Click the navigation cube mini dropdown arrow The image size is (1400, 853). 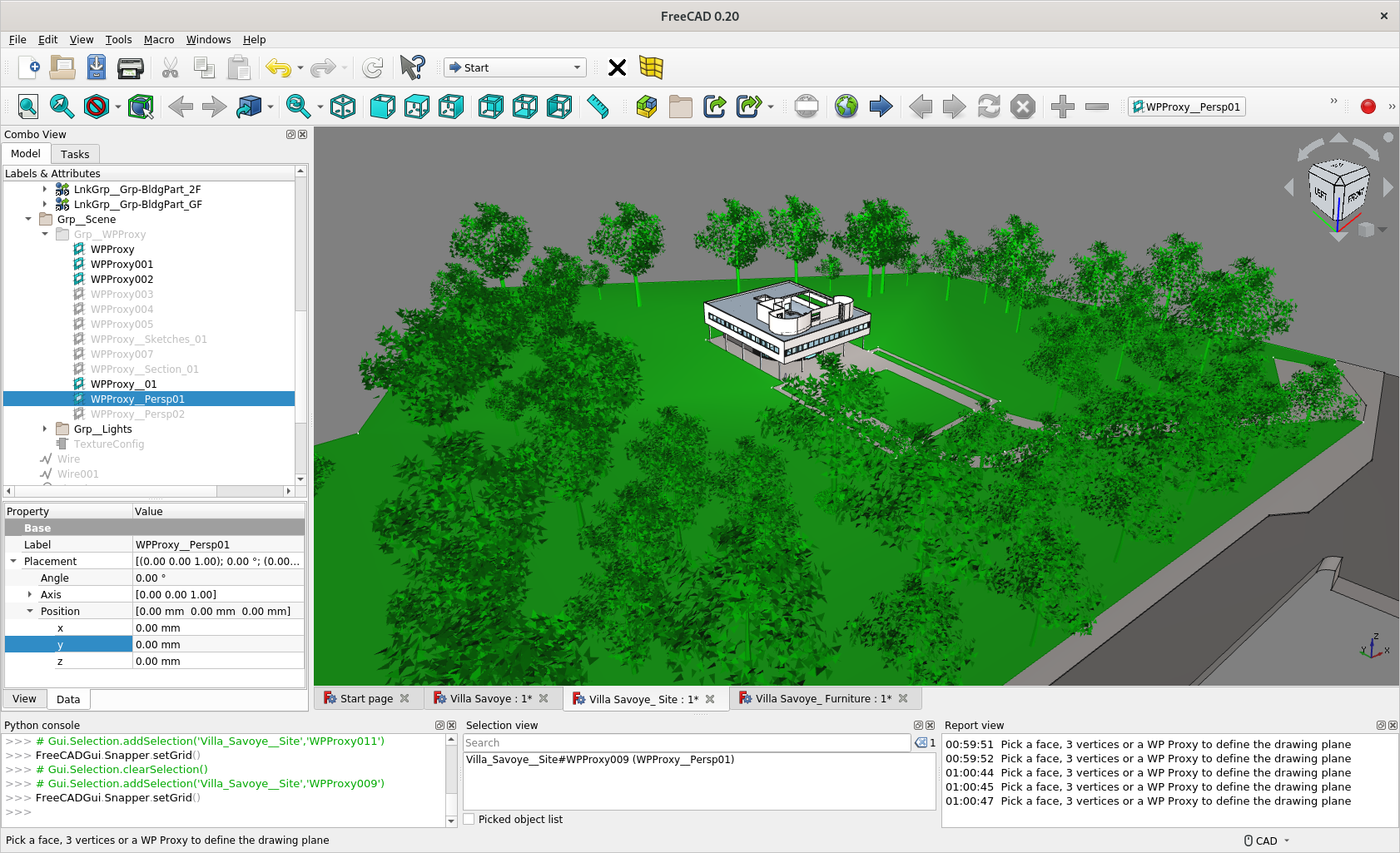click(1383, 230)
